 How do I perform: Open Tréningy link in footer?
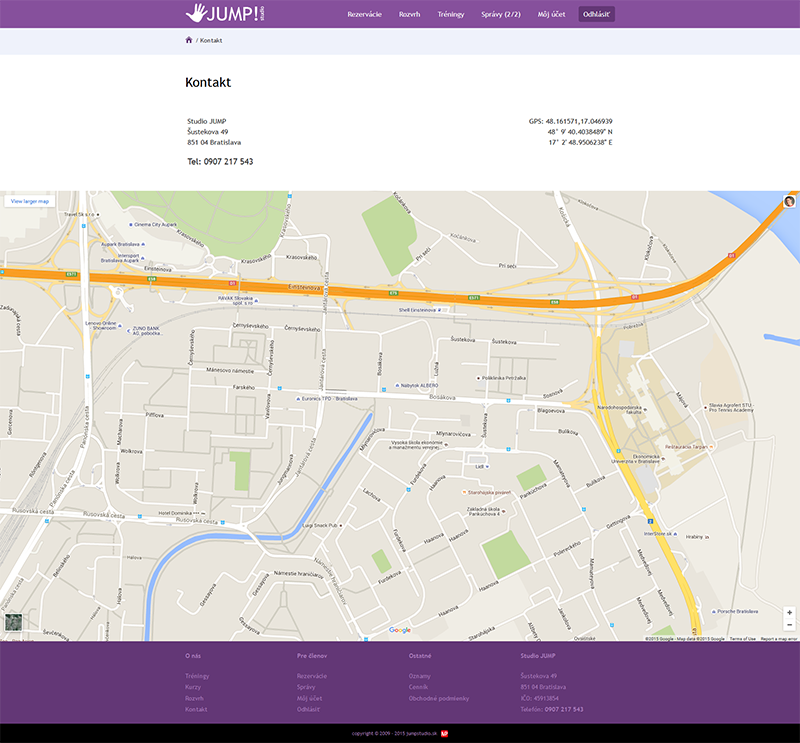(197, 676)
